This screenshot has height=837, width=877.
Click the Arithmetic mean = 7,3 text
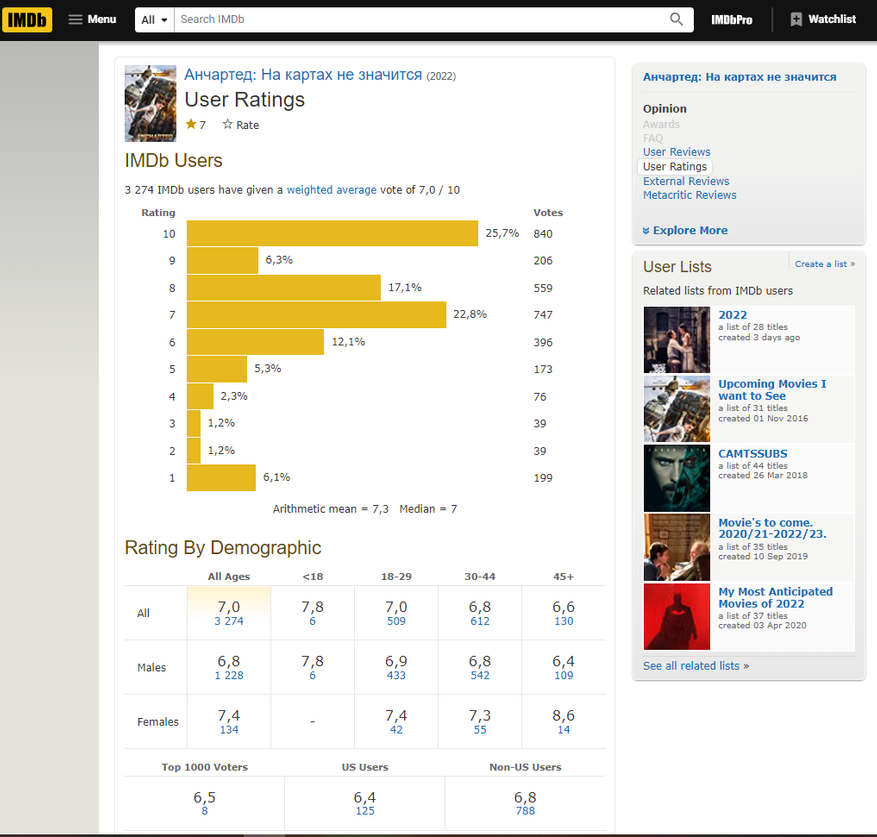331,509
